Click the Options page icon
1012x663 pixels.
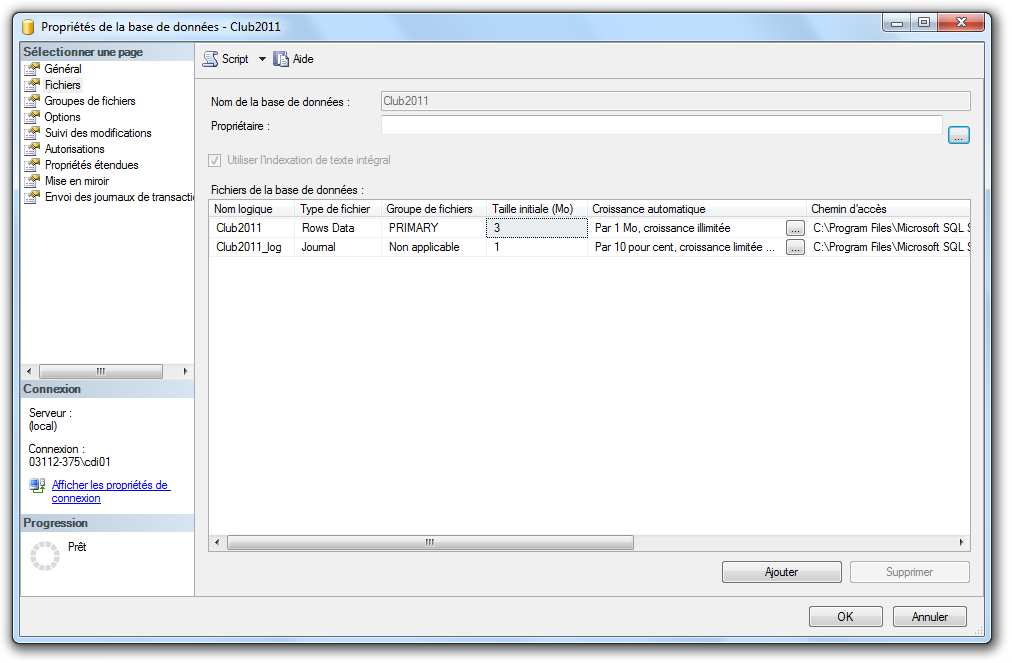(31, 117)
